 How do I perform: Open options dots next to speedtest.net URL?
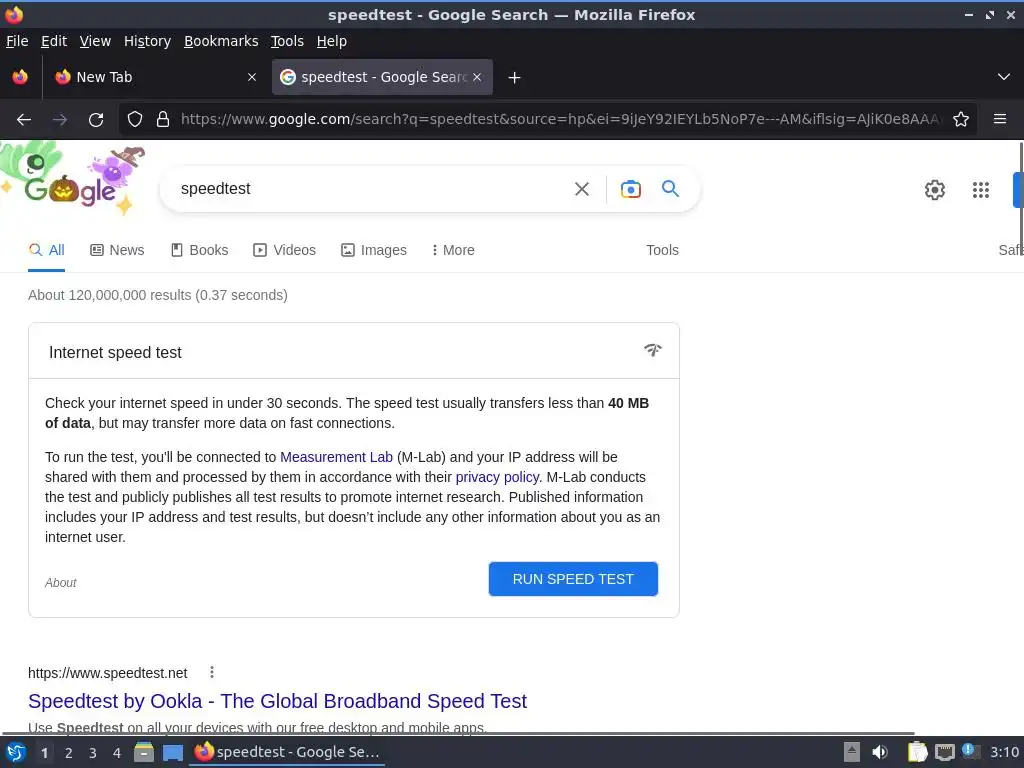point(212,672)
